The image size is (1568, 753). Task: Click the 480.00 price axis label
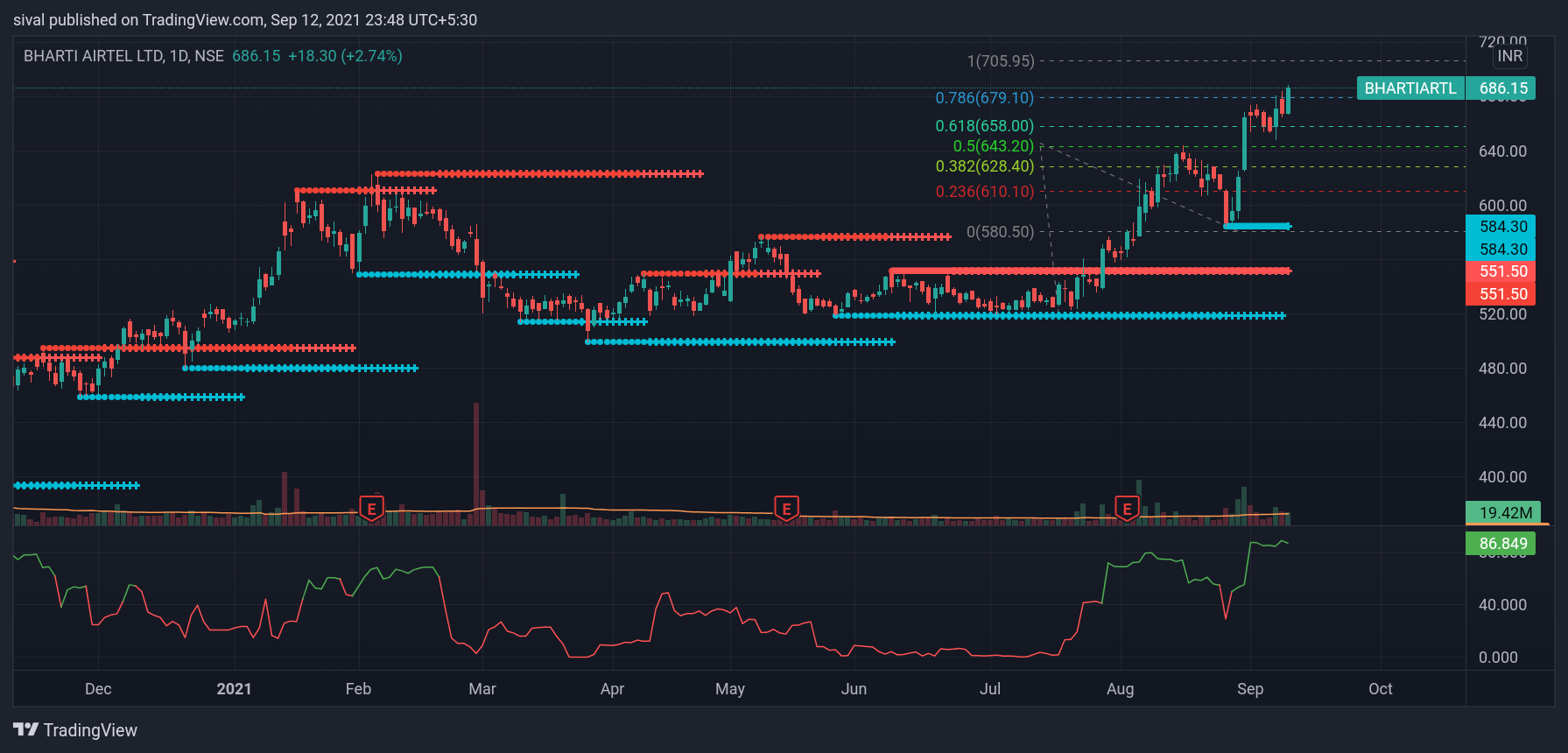[1502, 369]
